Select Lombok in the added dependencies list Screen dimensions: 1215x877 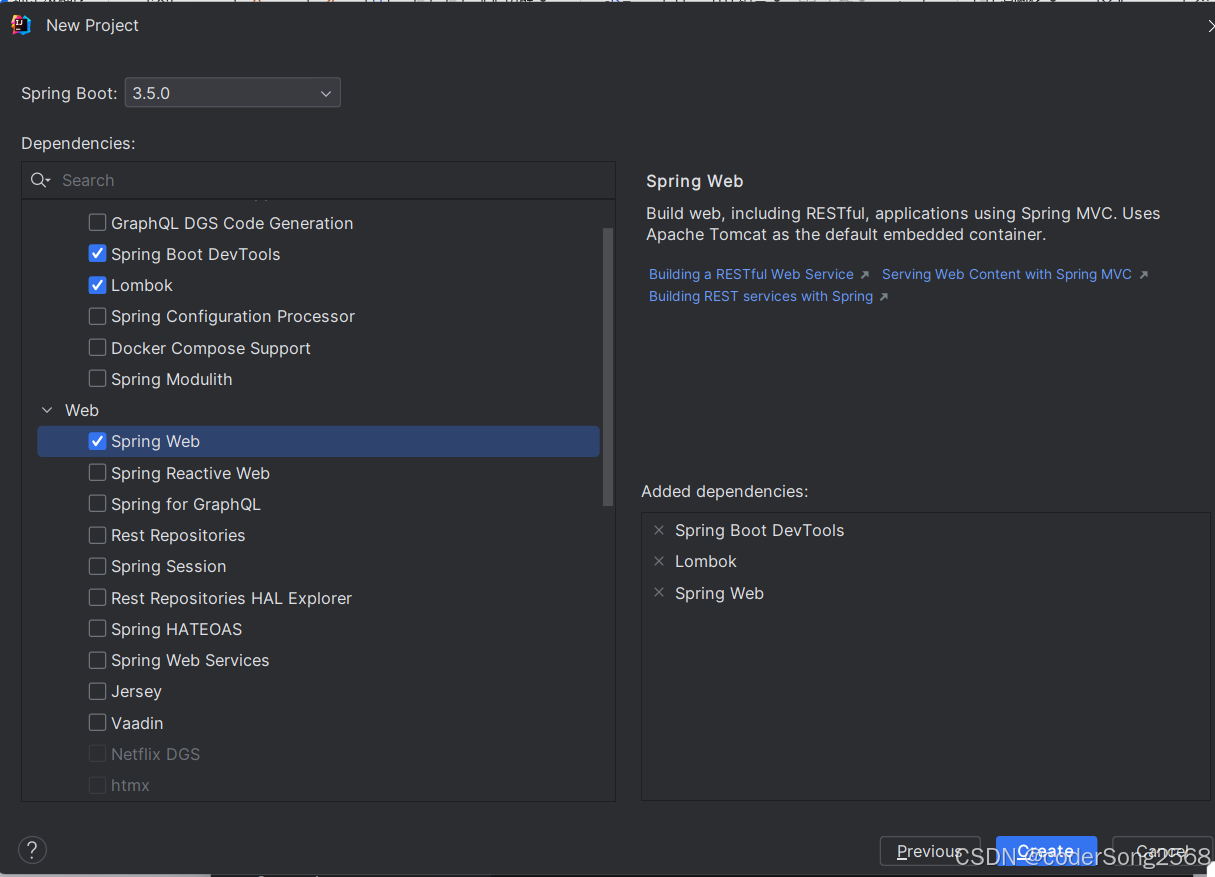pyautogui.click(x=705, y=561)
